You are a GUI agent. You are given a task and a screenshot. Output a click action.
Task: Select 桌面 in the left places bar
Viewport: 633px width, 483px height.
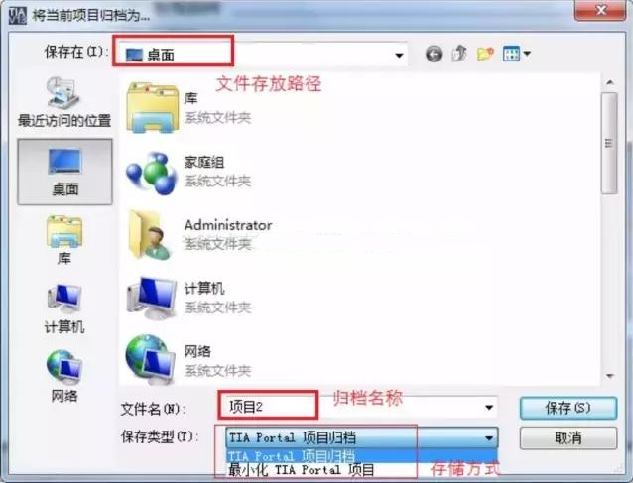pyautogui.click(x=65, y=172)
